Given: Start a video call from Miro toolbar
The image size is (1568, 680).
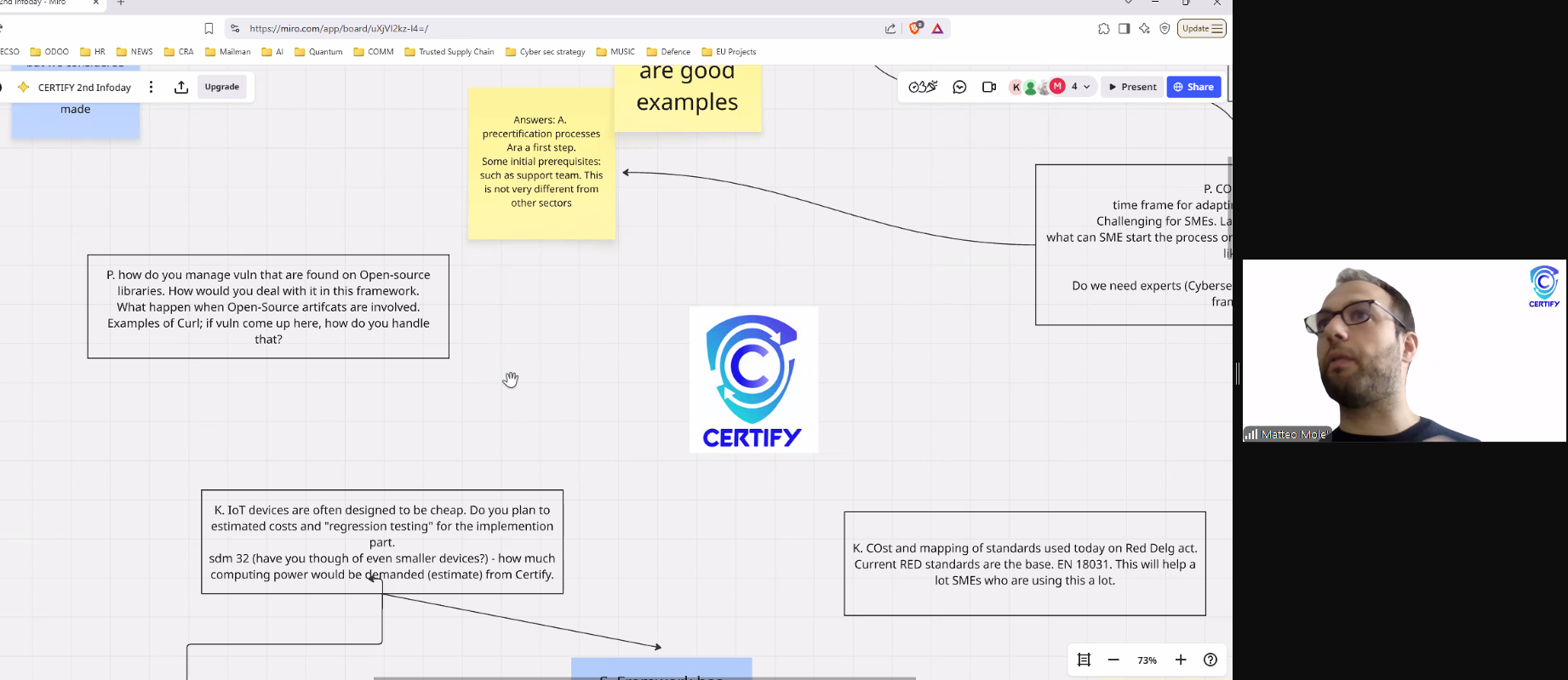Looking at the screenshot, I should [x=988, y=87].
